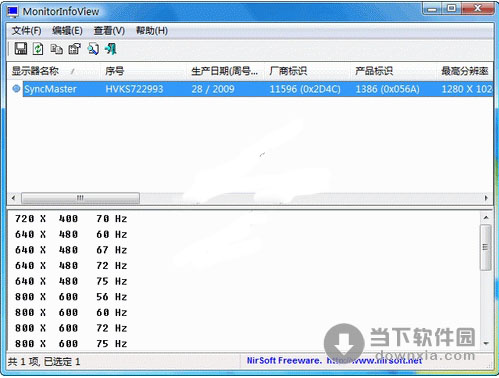Sort by 显示器名称 column header
The width and height of the screenshot is (499, 378).
[53, 71]
